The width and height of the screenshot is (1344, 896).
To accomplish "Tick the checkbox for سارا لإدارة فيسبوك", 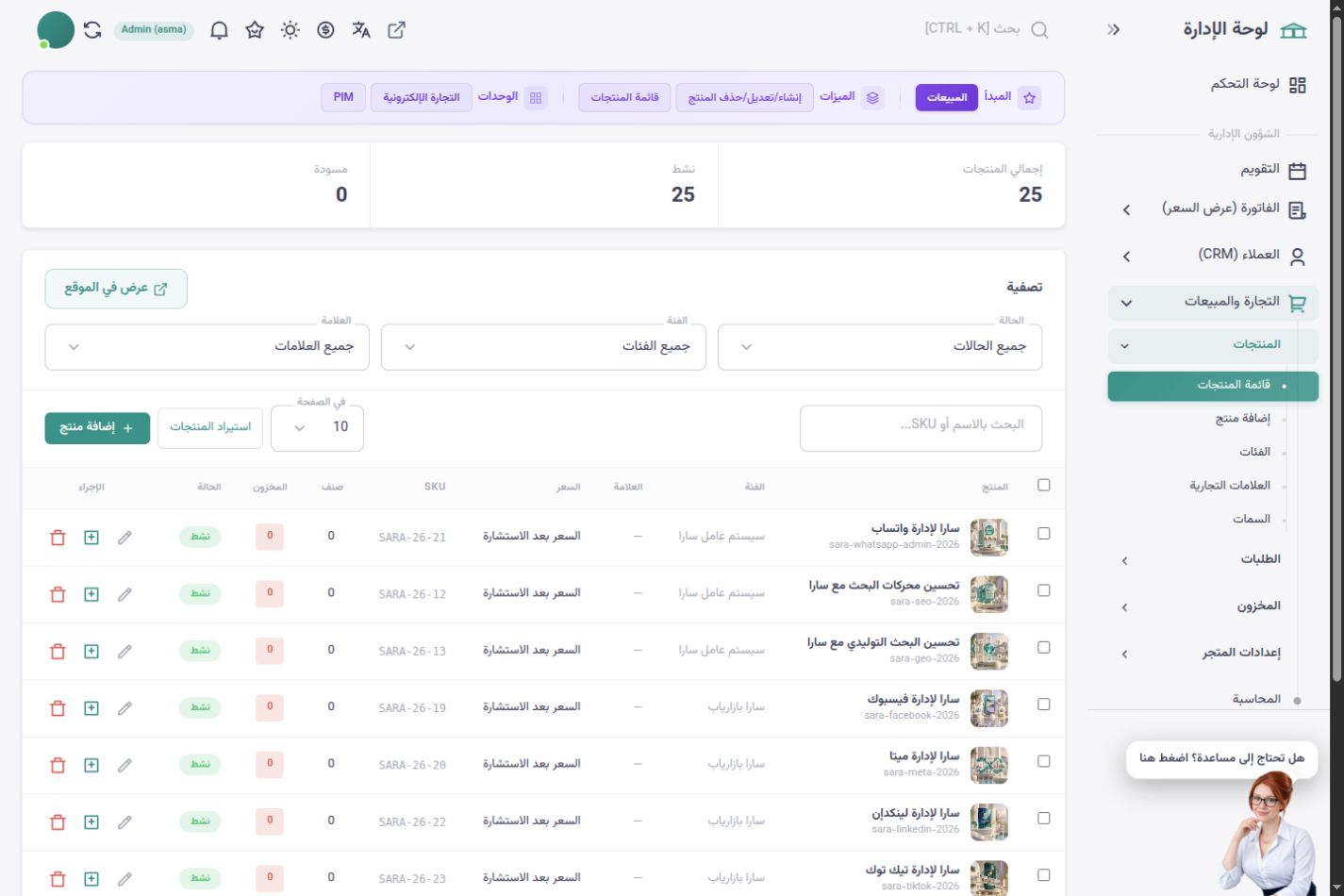I will (1043, 704).
